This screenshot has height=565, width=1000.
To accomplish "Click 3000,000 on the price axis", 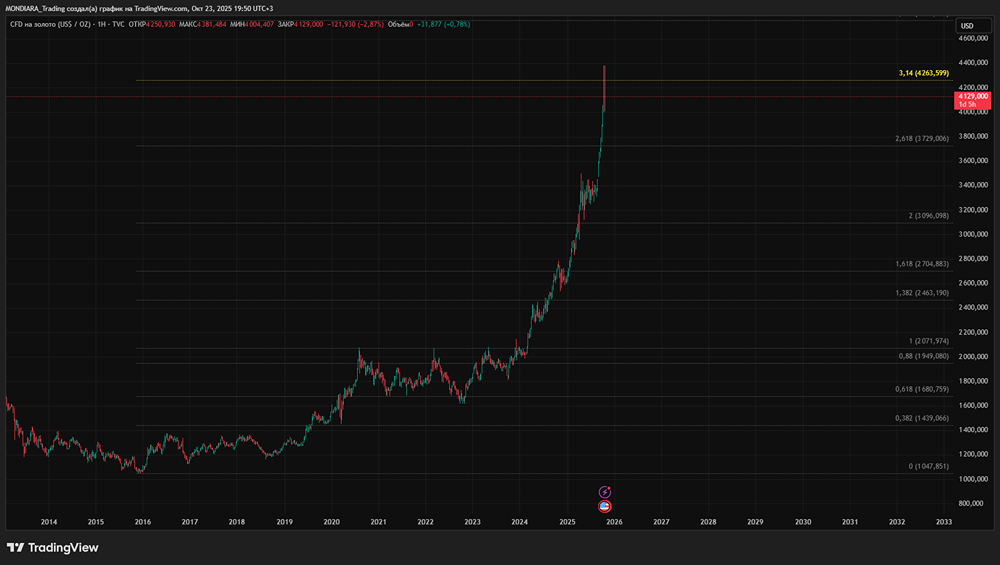I will click(x=973, y=234).
